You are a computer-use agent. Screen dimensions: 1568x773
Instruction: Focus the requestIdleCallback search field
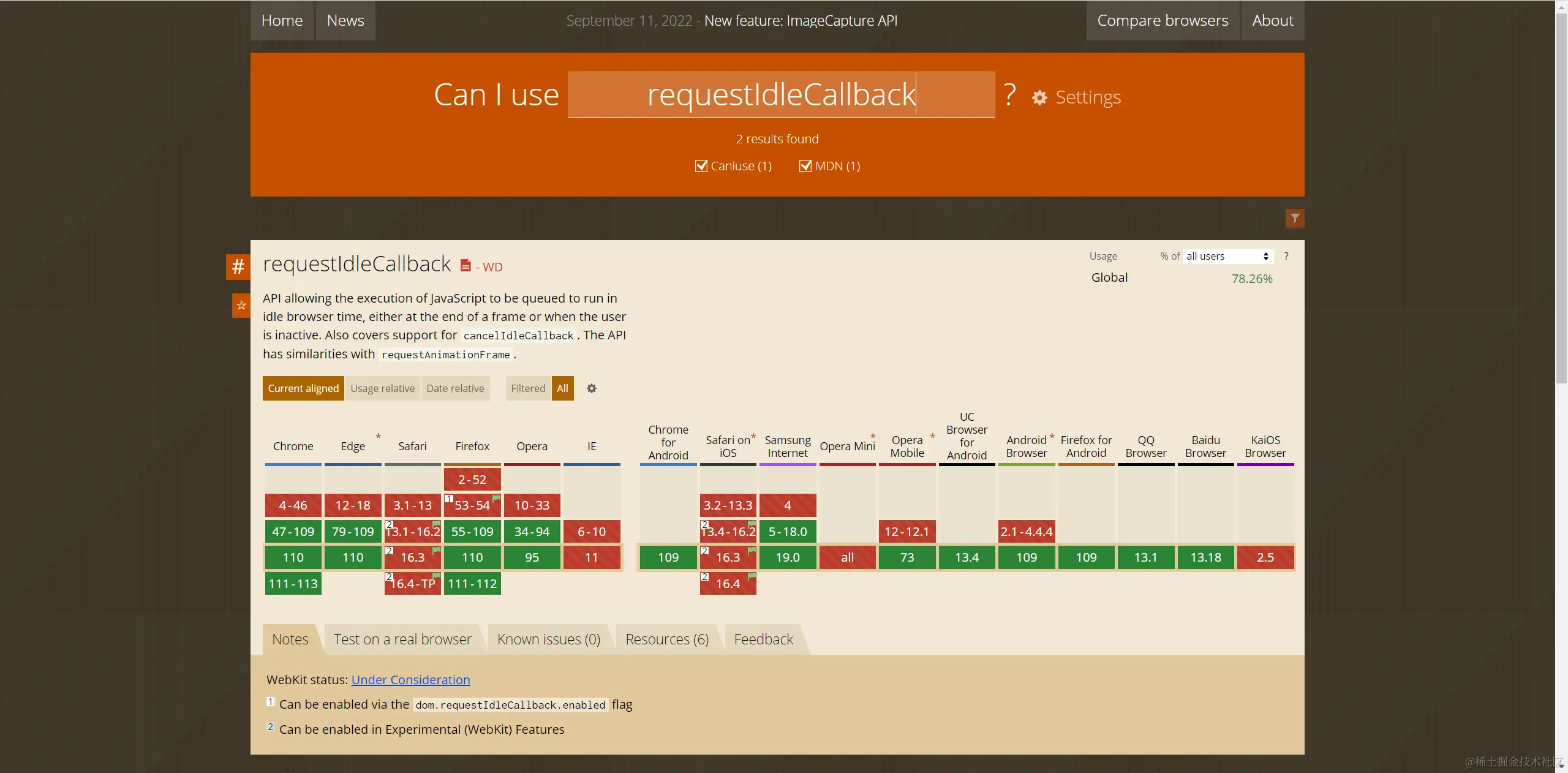(780, 94)
